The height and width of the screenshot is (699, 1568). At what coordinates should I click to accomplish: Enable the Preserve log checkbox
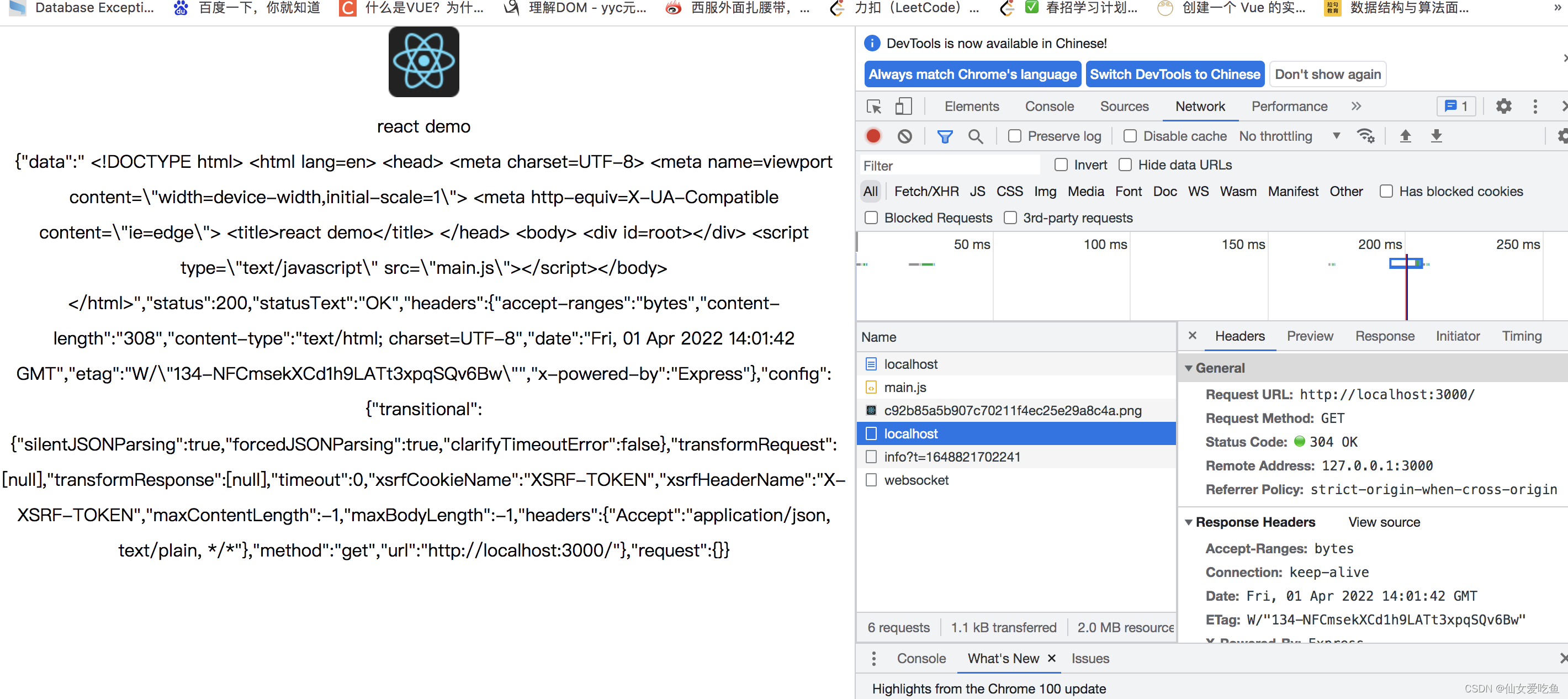coord(1015,136)
